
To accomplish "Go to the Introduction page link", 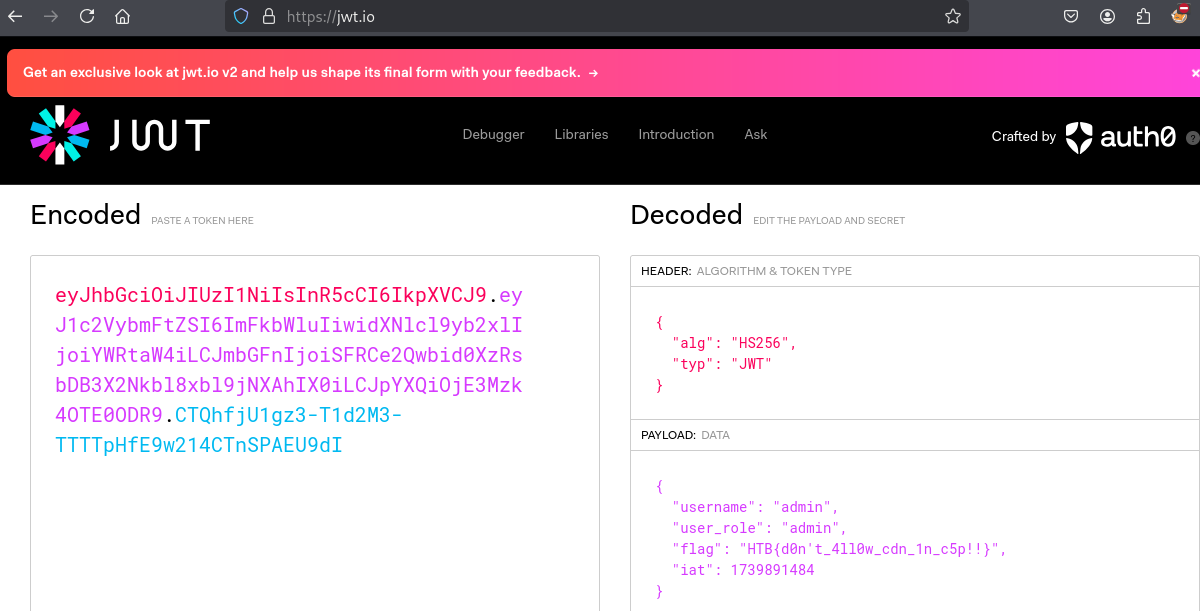I will [x=676, y=135].
